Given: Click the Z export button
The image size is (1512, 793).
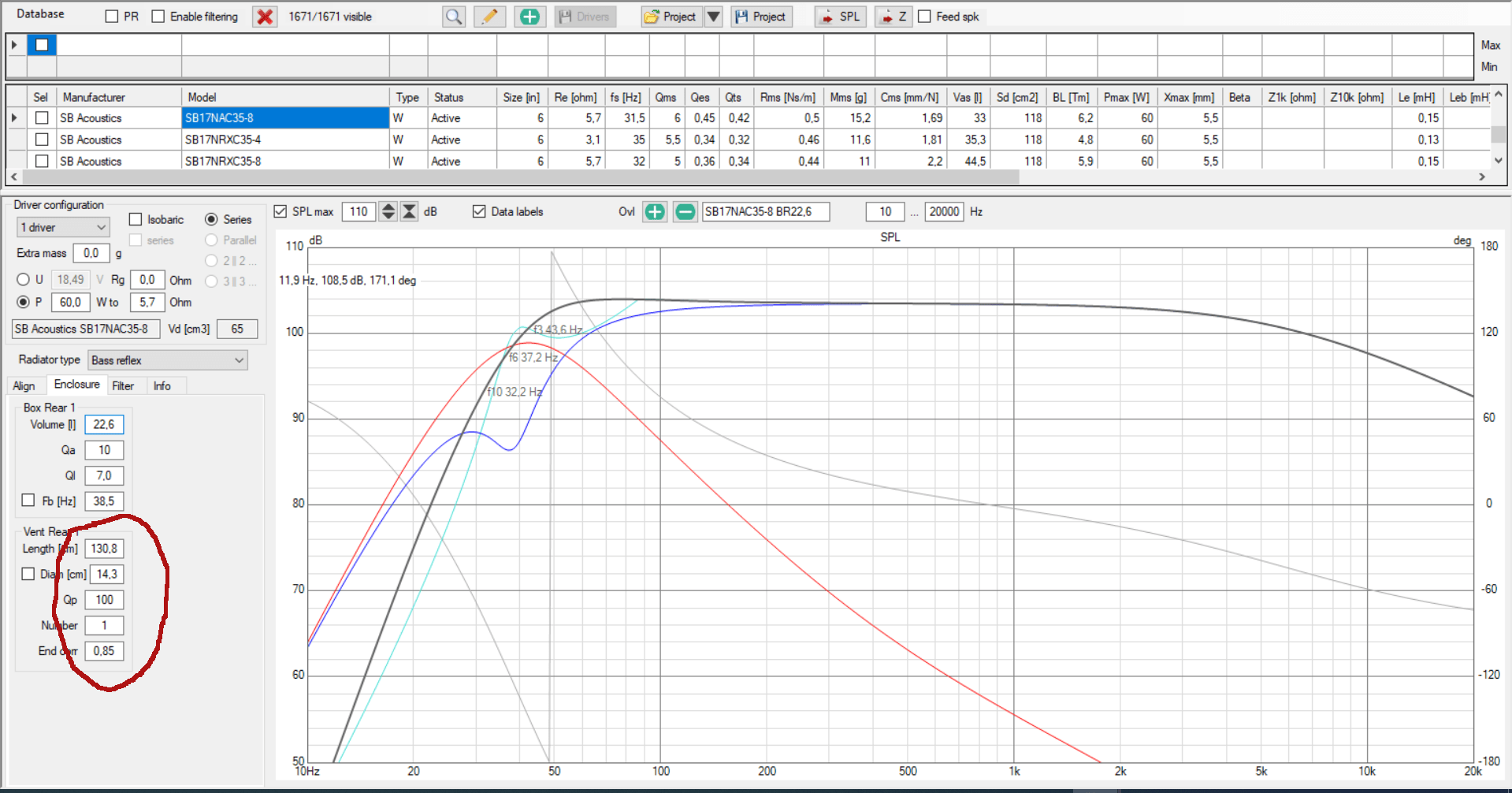Looking at the screenshot, I should click(x=893, y=17).
